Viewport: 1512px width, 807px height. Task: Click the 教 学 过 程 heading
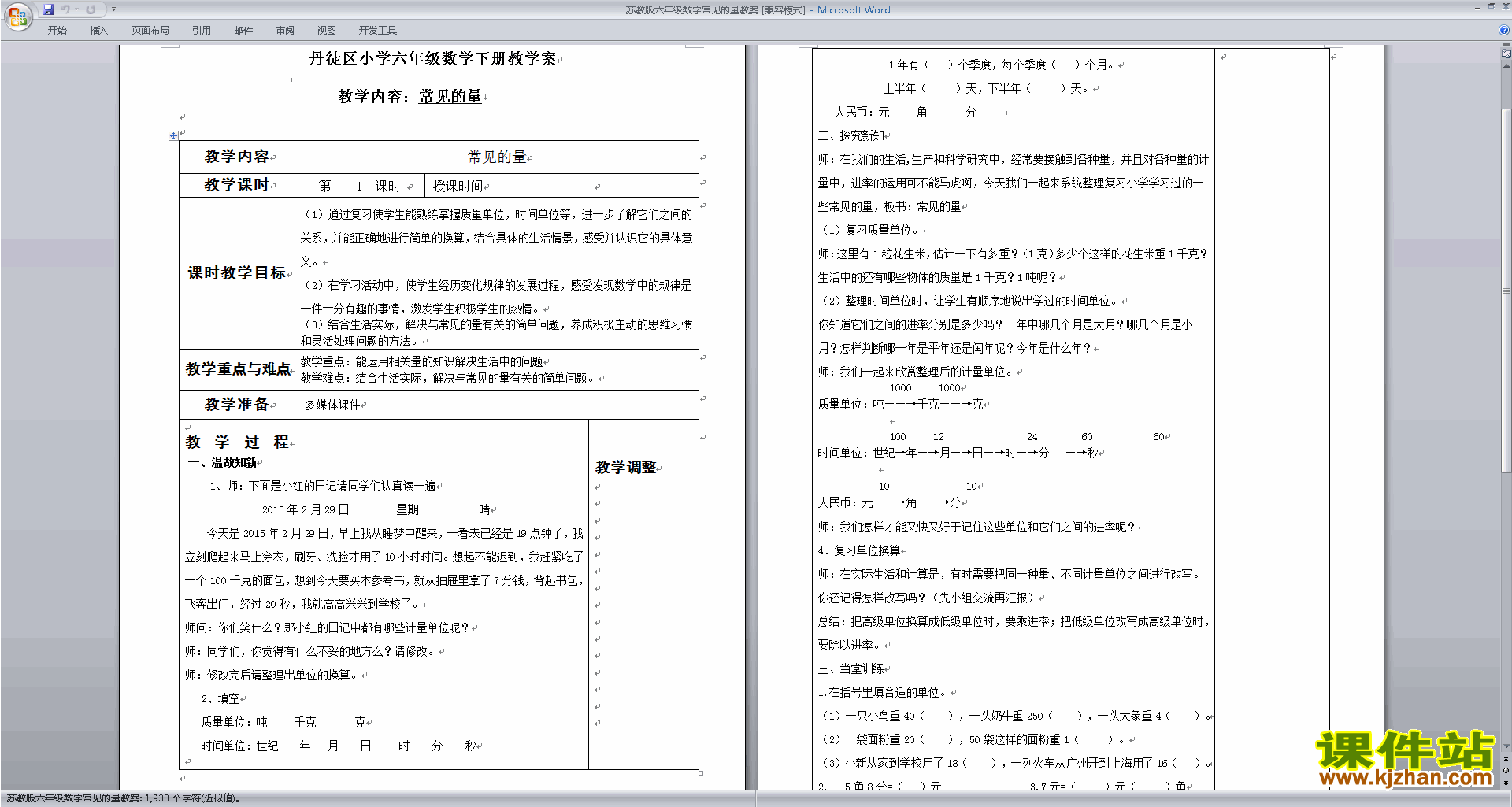coord(237,442)
